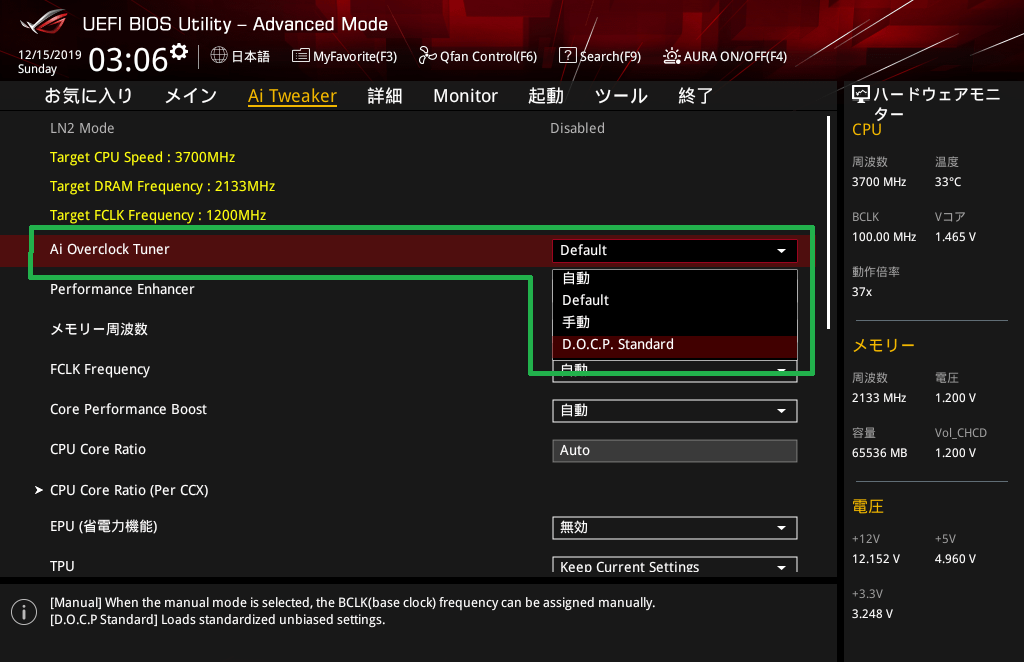1024x662 pixels.
Task: Switch to 起動 tab
Action: [545, 96]
